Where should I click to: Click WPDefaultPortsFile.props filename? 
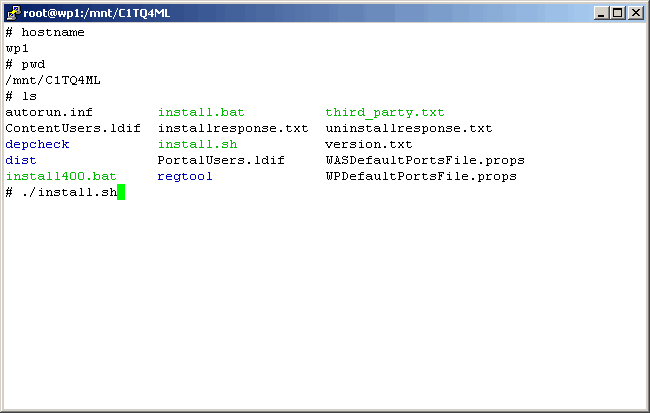tap(421, 177)
